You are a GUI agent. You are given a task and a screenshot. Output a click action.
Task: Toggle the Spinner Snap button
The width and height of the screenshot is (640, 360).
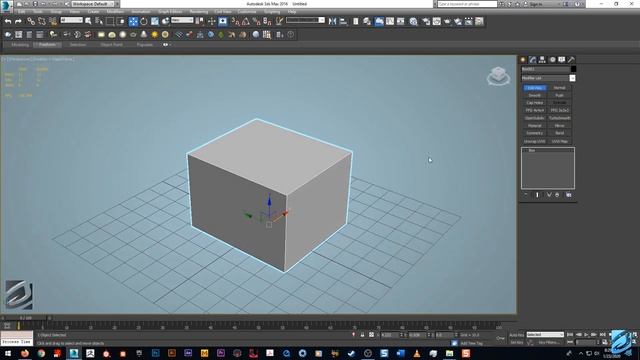[267, 21]
